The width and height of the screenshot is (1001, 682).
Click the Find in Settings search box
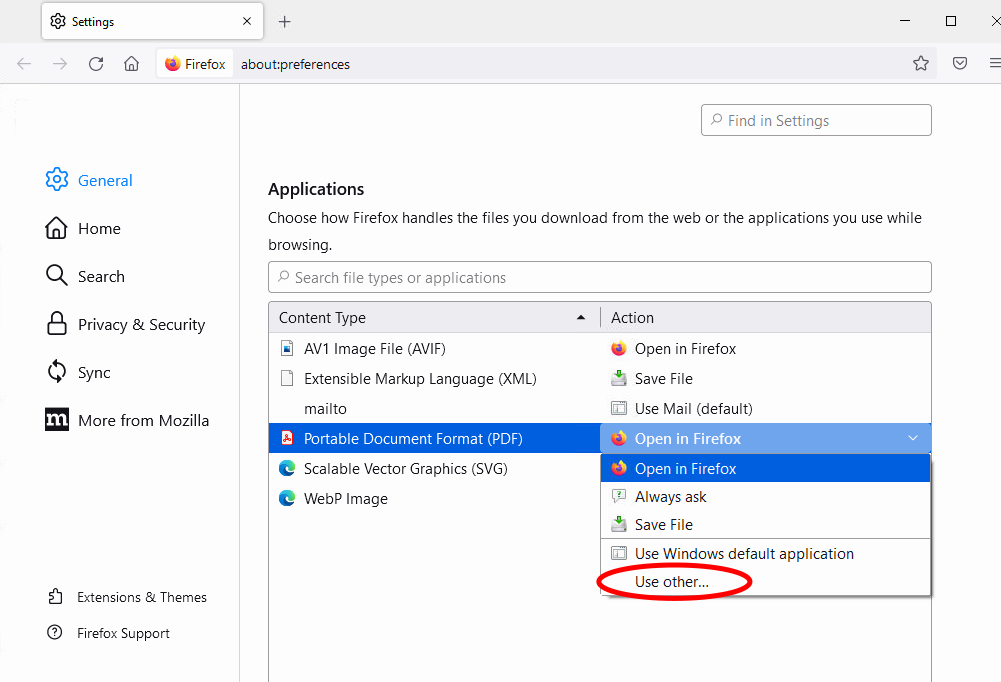pyautogui.click(x=816, y=121)
